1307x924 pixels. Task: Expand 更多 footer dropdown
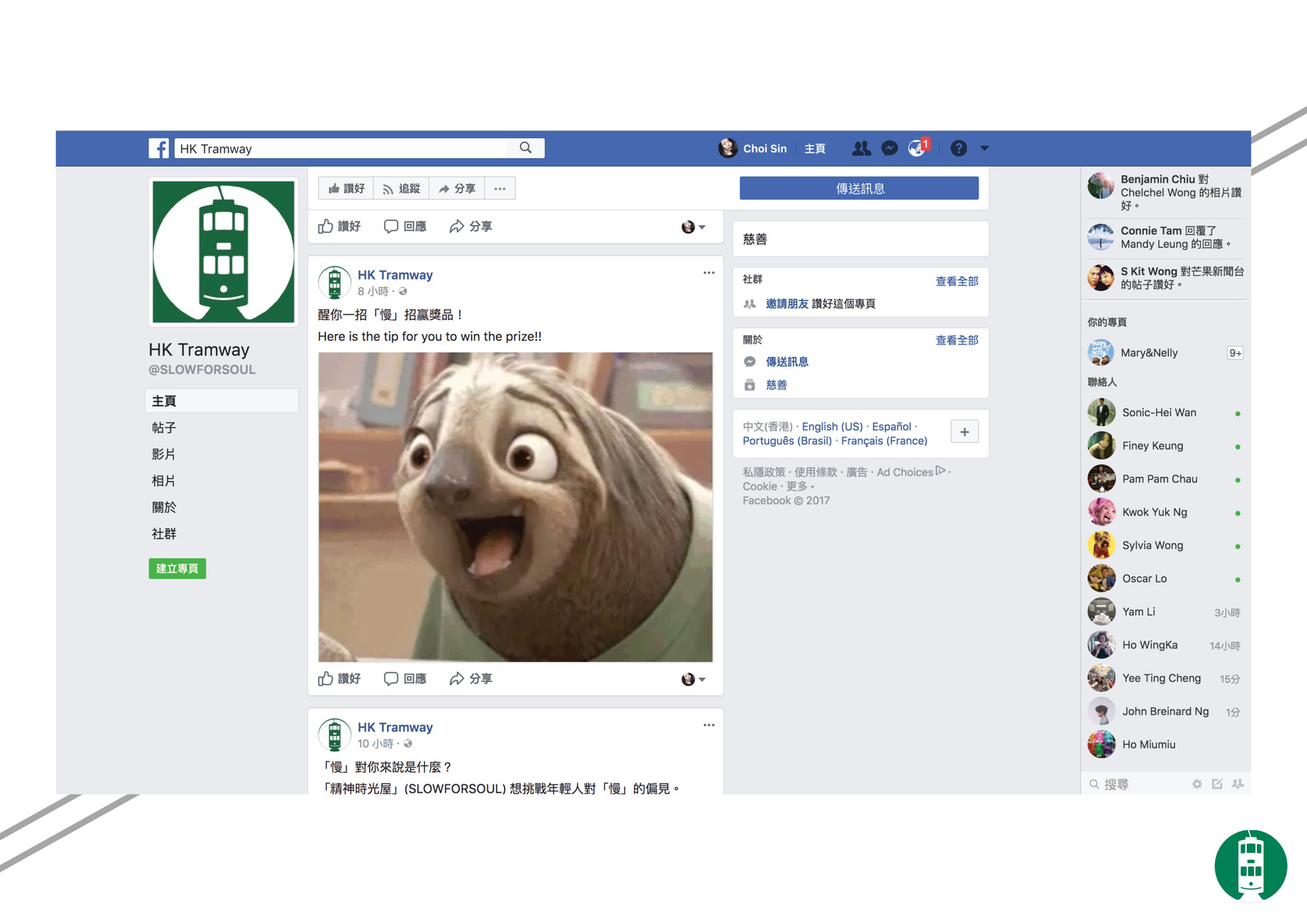click(x=800, y=486)
